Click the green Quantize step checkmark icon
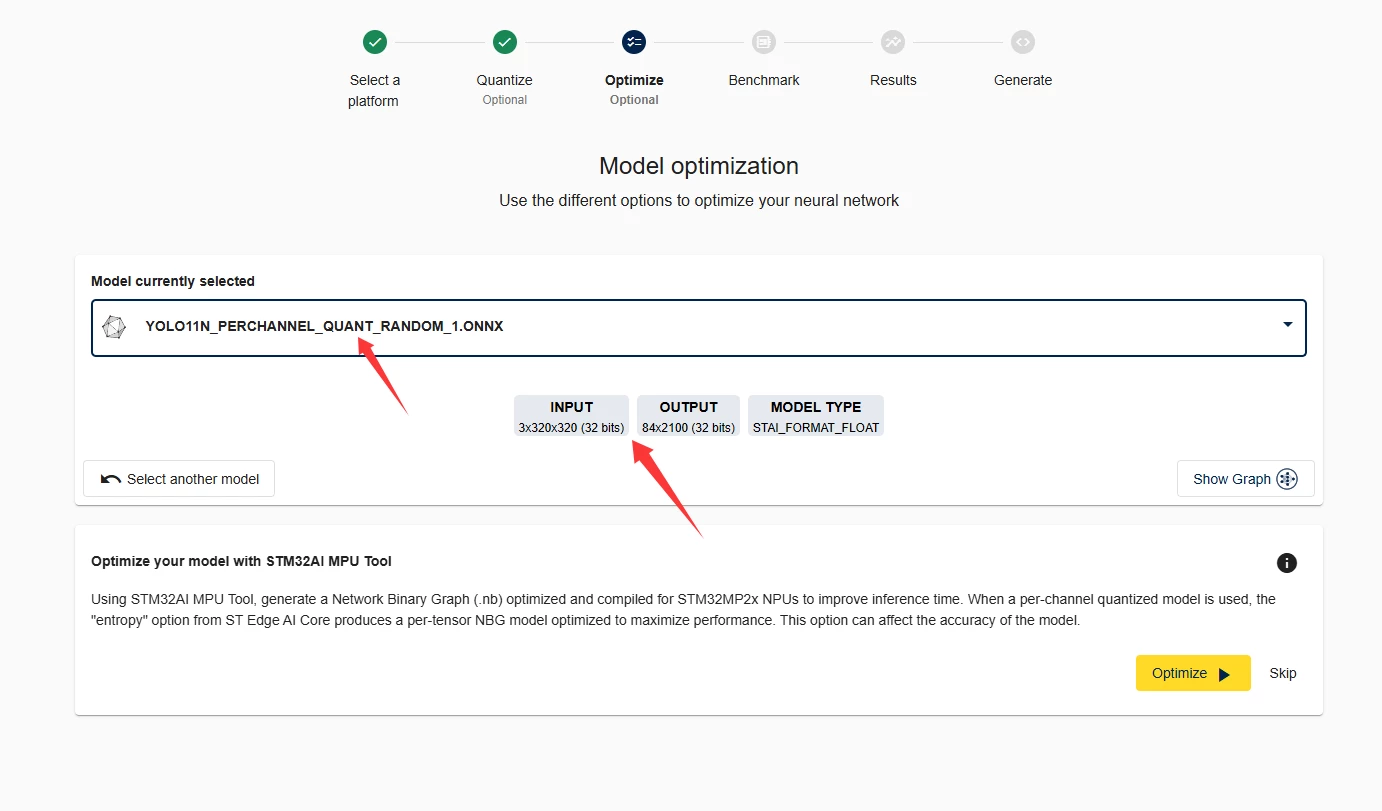 505,42
